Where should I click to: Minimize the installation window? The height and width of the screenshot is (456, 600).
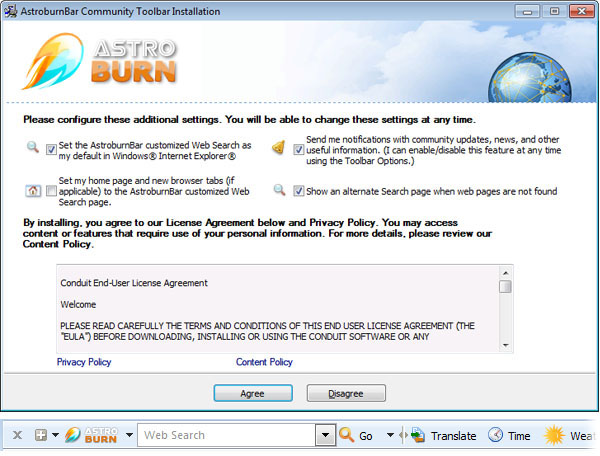[x=527, y=11]
